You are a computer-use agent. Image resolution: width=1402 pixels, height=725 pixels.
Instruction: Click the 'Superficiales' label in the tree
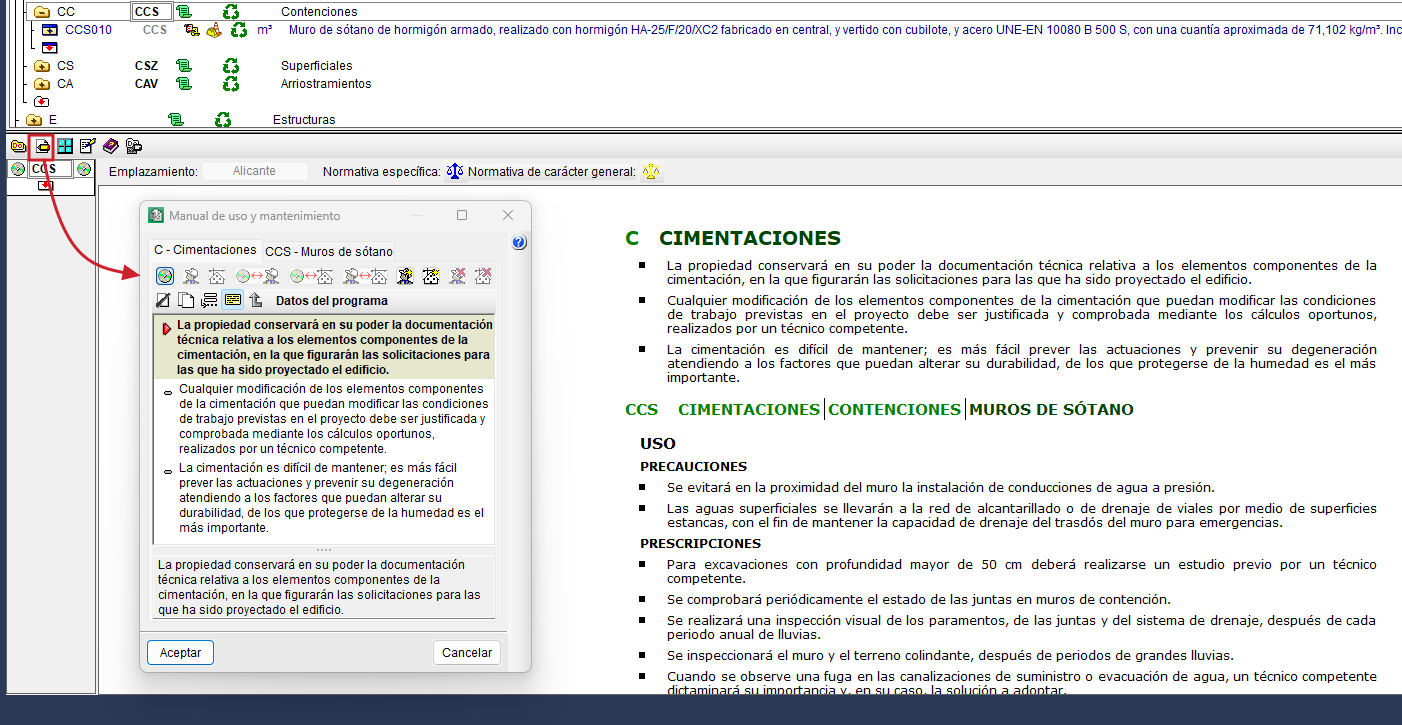pos(317,66)
